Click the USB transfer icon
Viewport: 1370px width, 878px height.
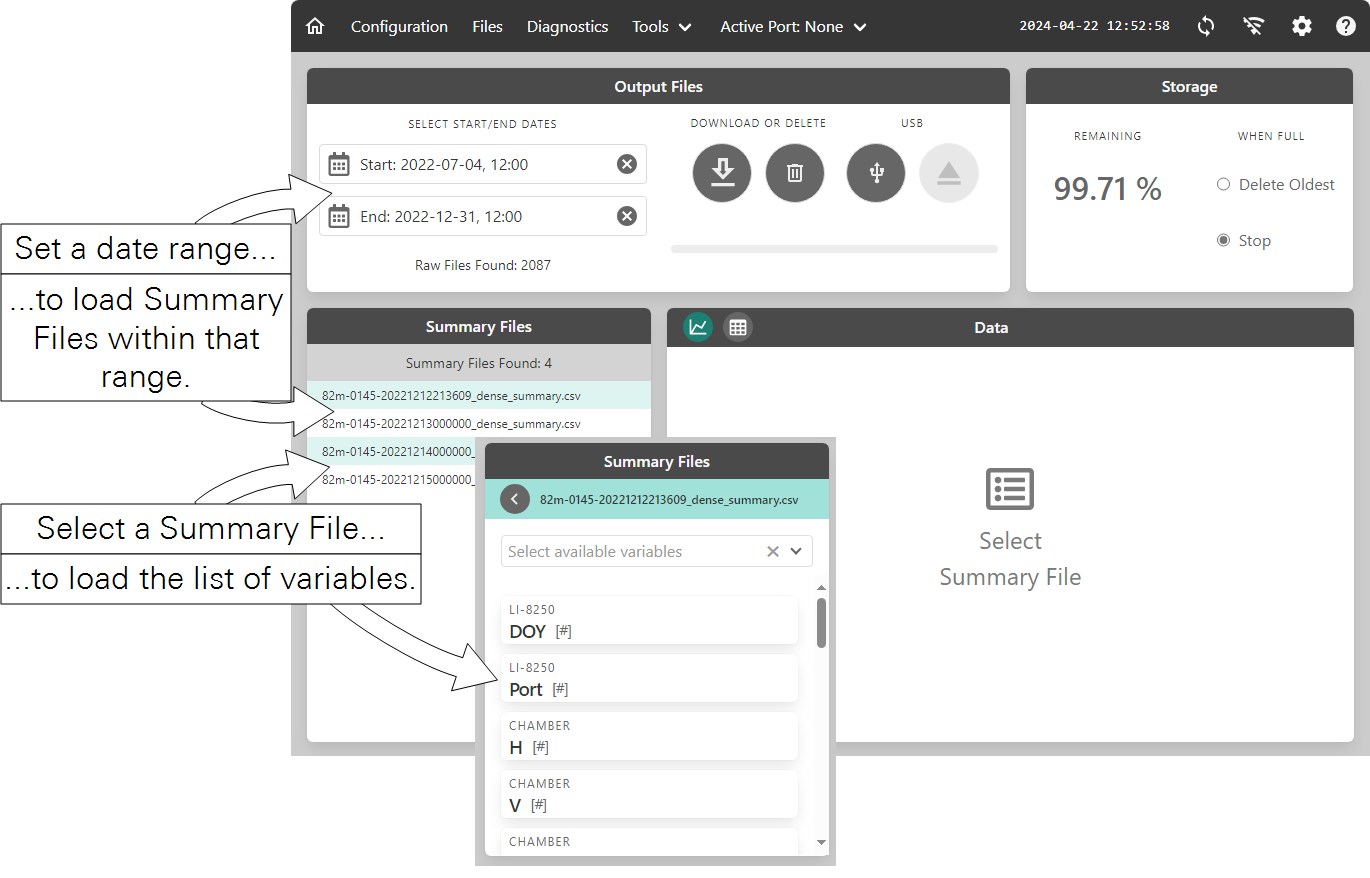click(876, 173)
